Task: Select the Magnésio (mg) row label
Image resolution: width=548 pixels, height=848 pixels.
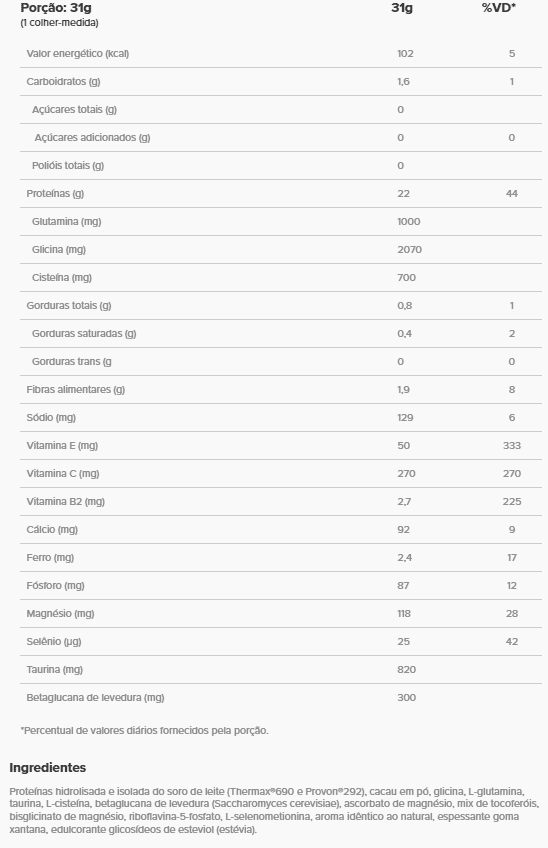Action: pos(60,614)
